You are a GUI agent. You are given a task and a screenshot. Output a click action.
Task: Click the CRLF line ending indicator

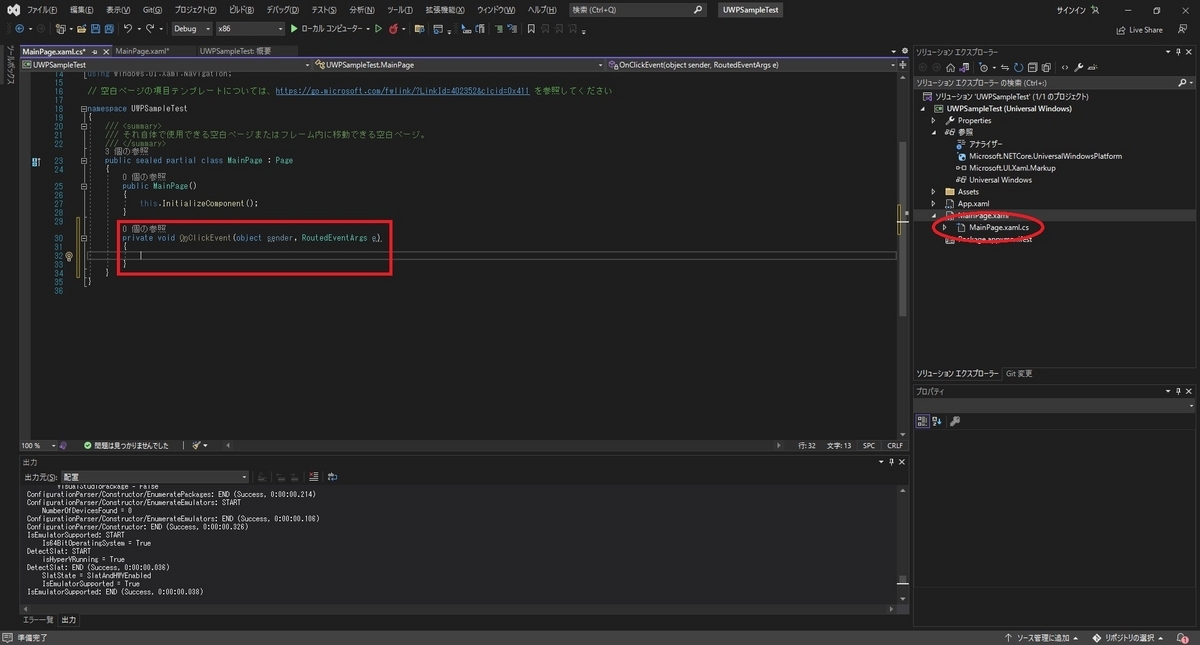click(894, 445)
